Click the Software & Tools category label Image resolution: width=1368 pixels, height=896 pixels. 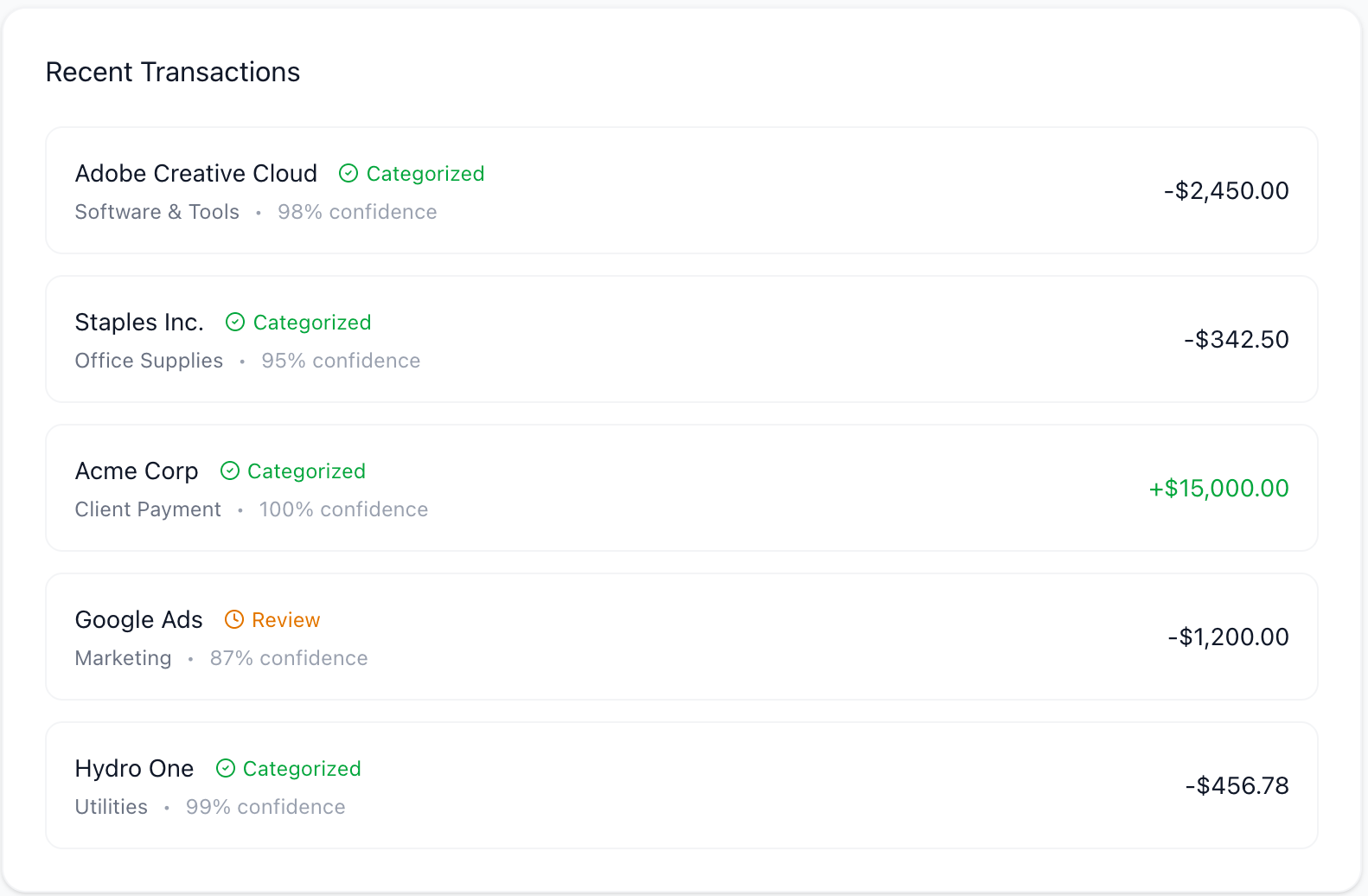(x=157, y=212)
